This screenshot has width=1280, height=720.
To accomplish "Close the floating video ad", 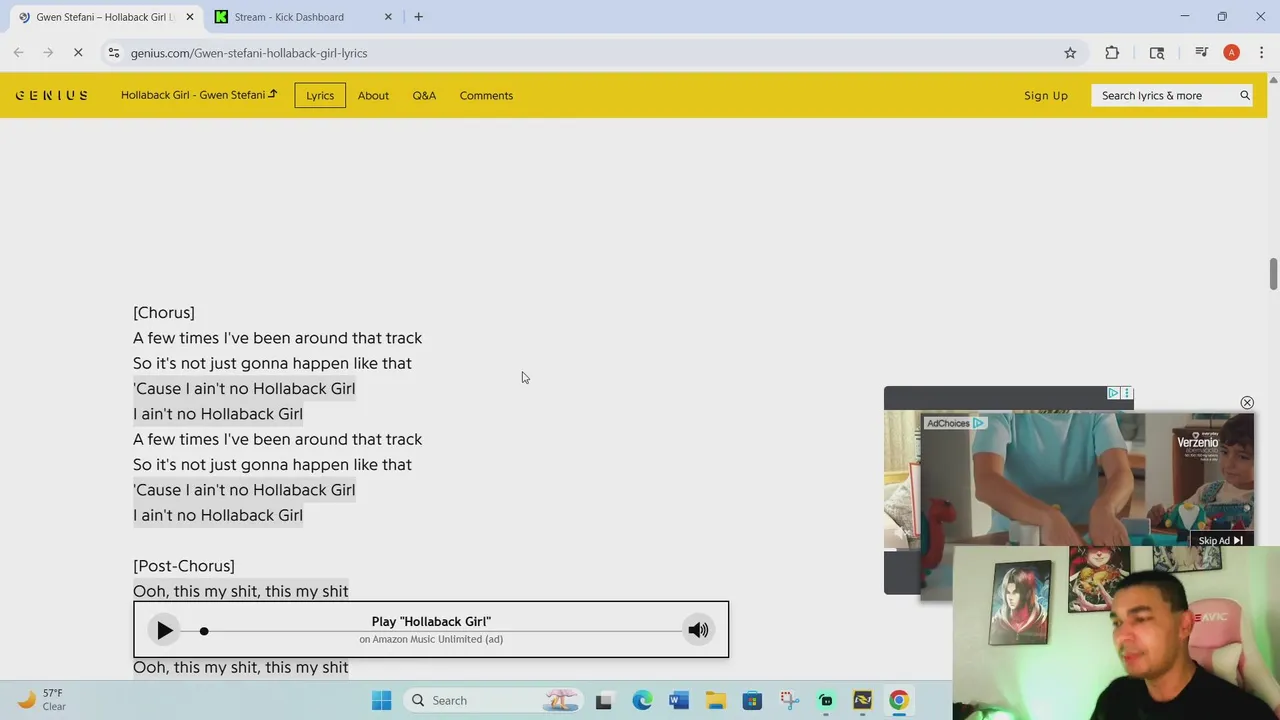I will (x=1247, y=403).
